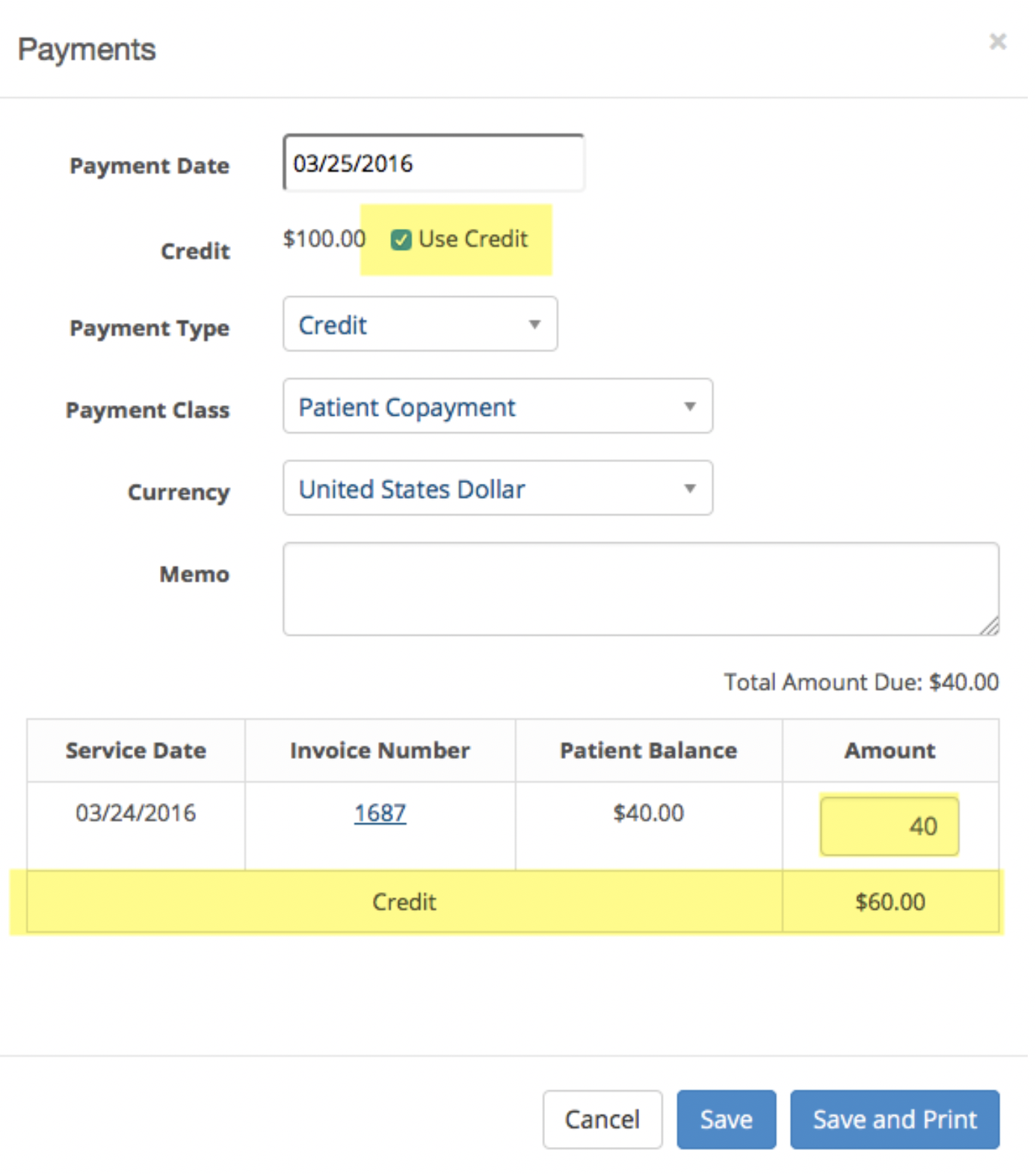Expand the Payment Class dropdown arrow
Image resolution: width=1036 pixels, height=1174 pixels.
tap(689, 406)
